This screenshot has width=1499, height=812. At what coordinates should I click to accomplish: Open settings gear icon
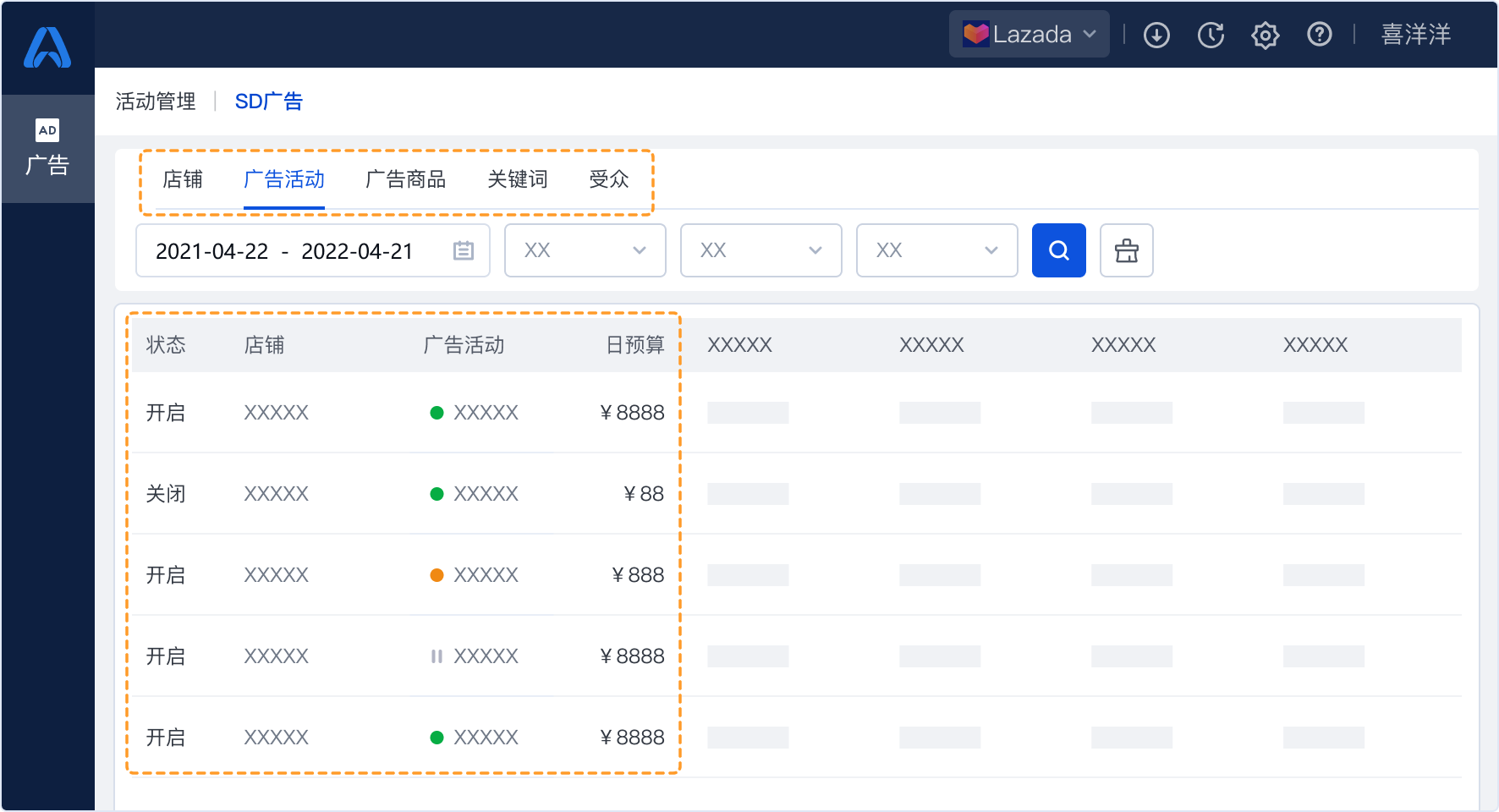(1265, 35)
